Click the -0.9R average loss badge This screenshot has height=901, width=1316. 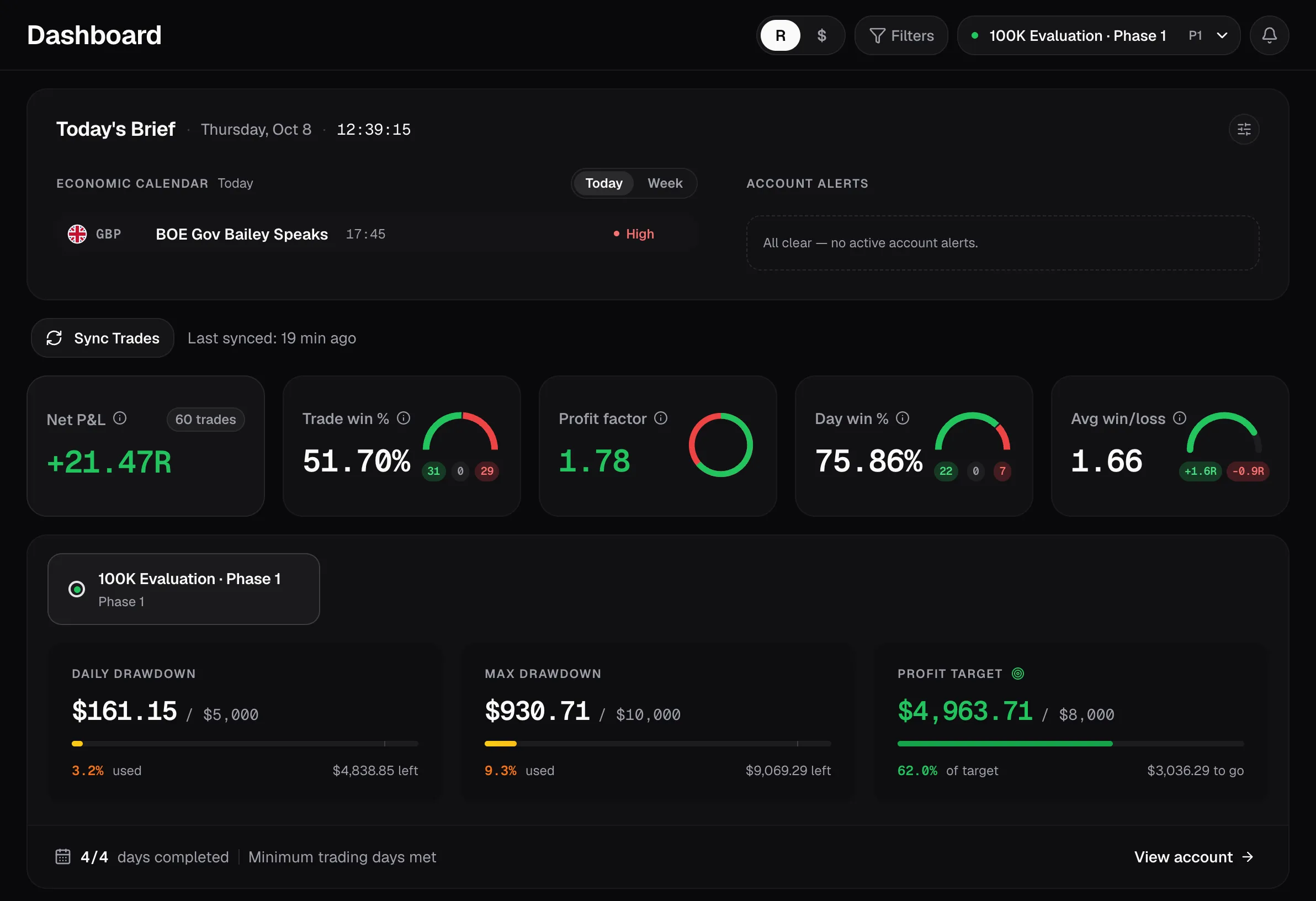(x=1248, y=471)
